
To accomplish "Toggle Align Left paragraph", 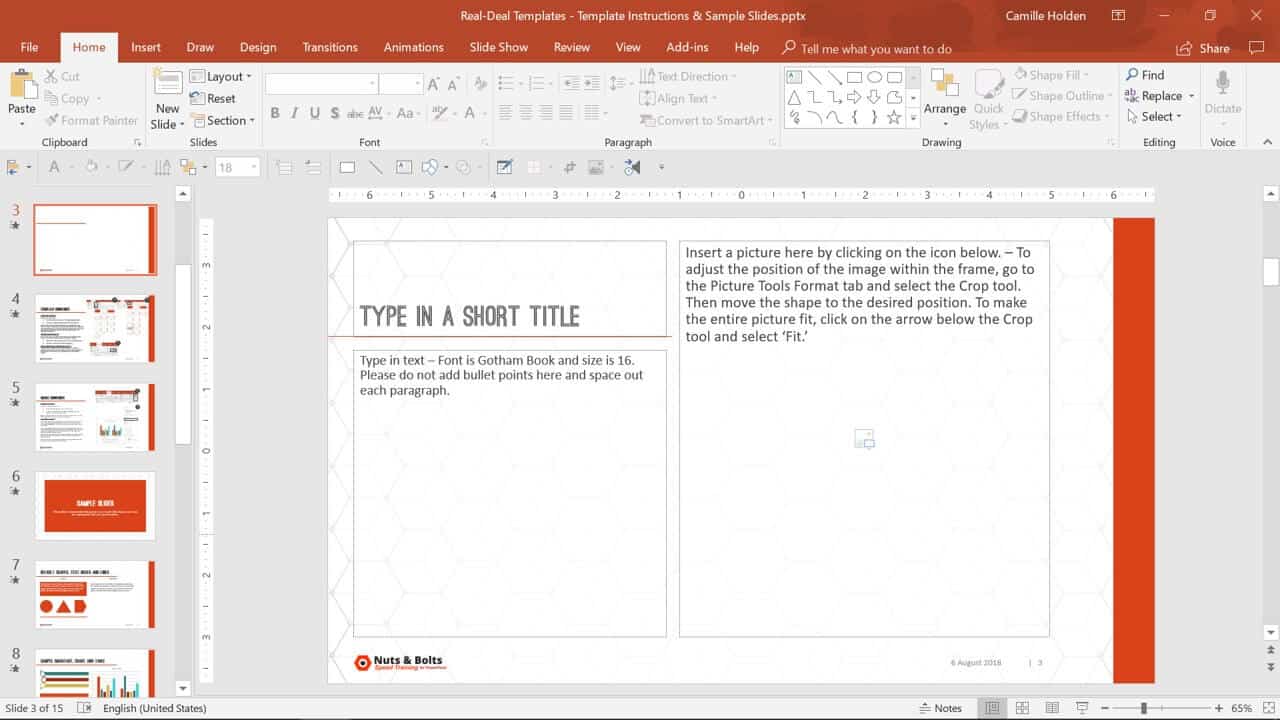I will click(505, 113).
